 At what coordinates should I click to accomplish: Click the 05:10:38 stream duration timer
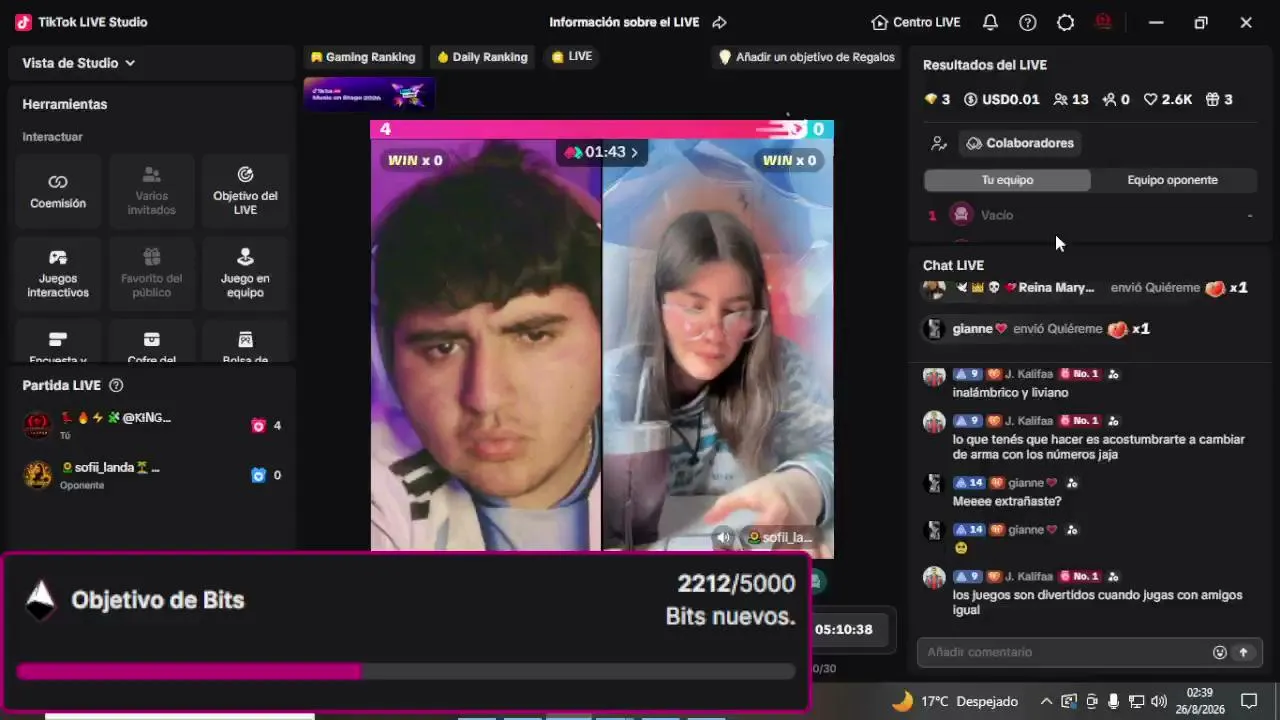tap(843, 630)
